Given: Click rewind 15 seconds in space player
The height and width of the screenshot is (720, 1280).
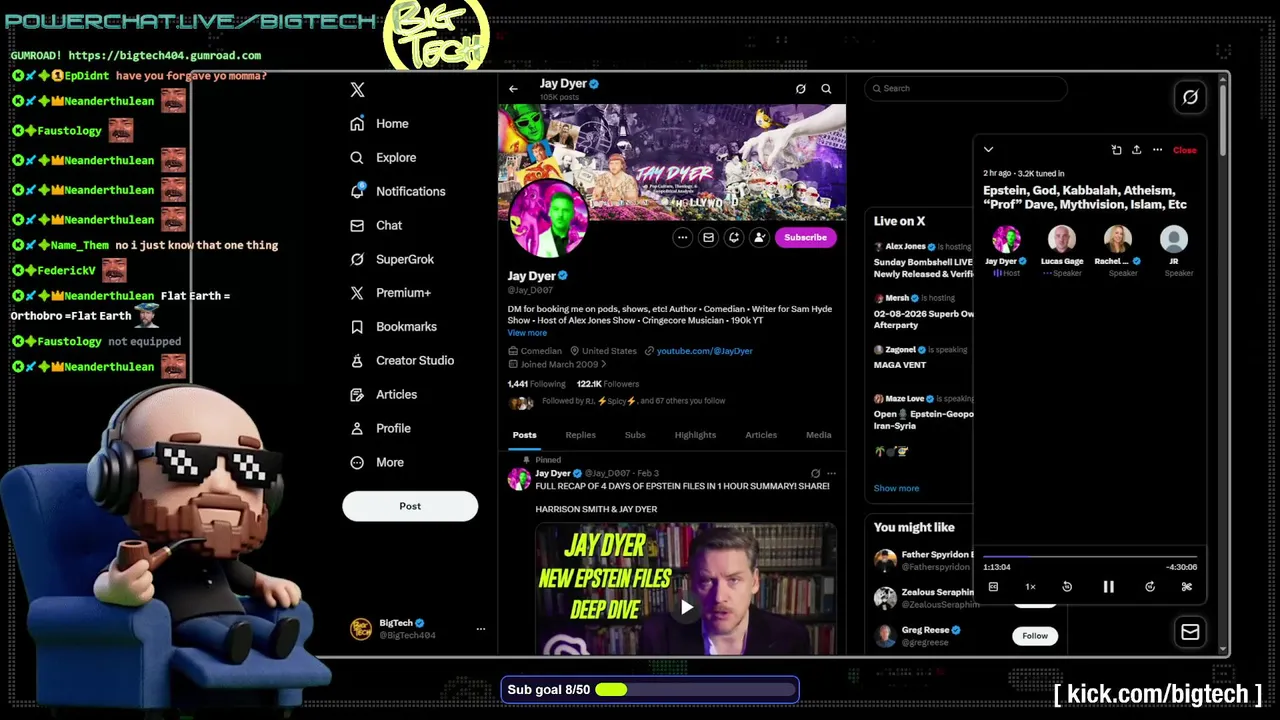Looking at the screenshot, I should [1067, 587].
